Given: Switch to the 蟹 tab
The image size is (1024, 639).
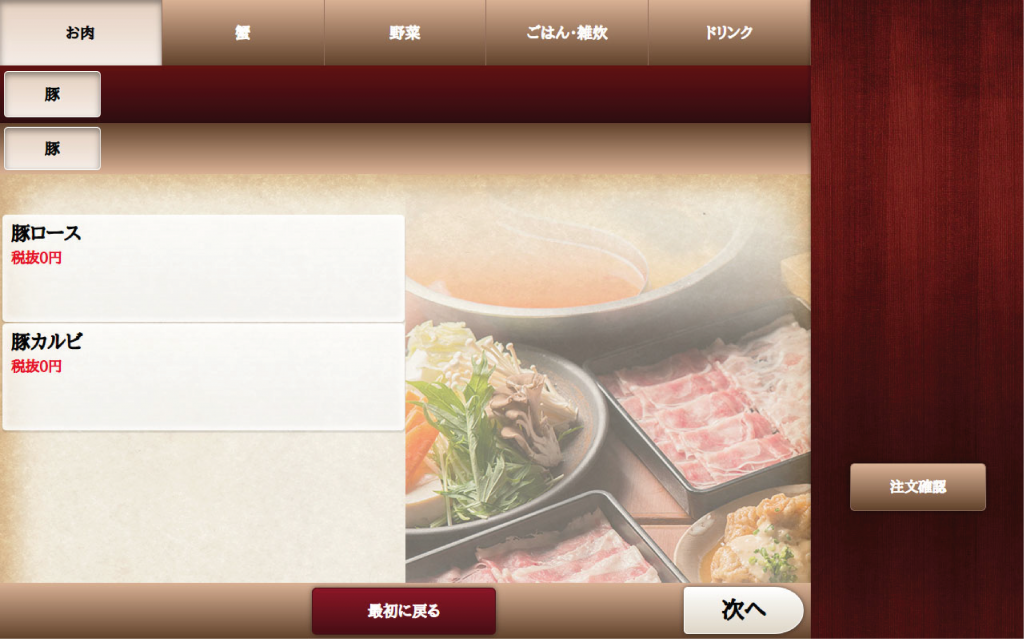Looking at the screenshot, I should 243,33.
